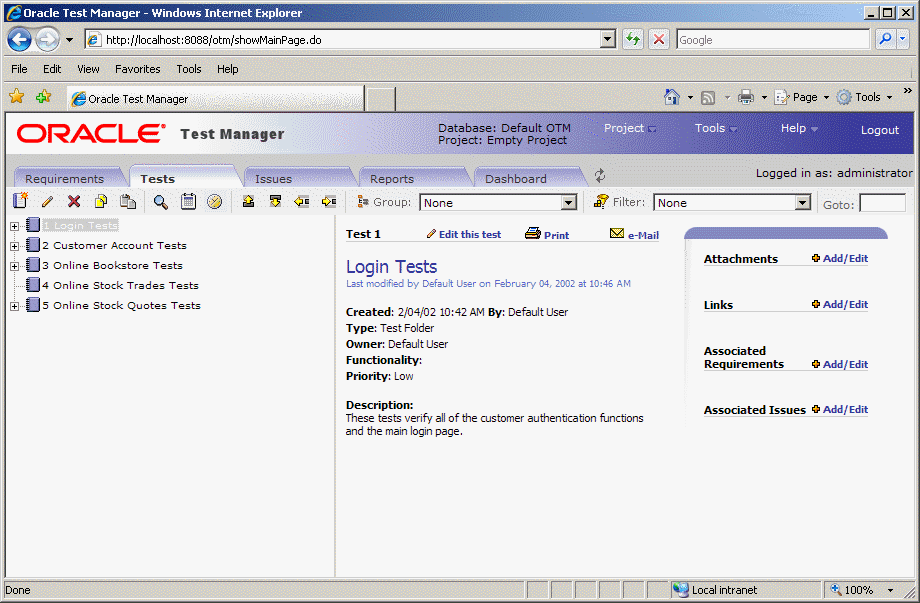Screen dimensions: 920x603
Task: Click the Add to Favorites icon
Action: 43,96
